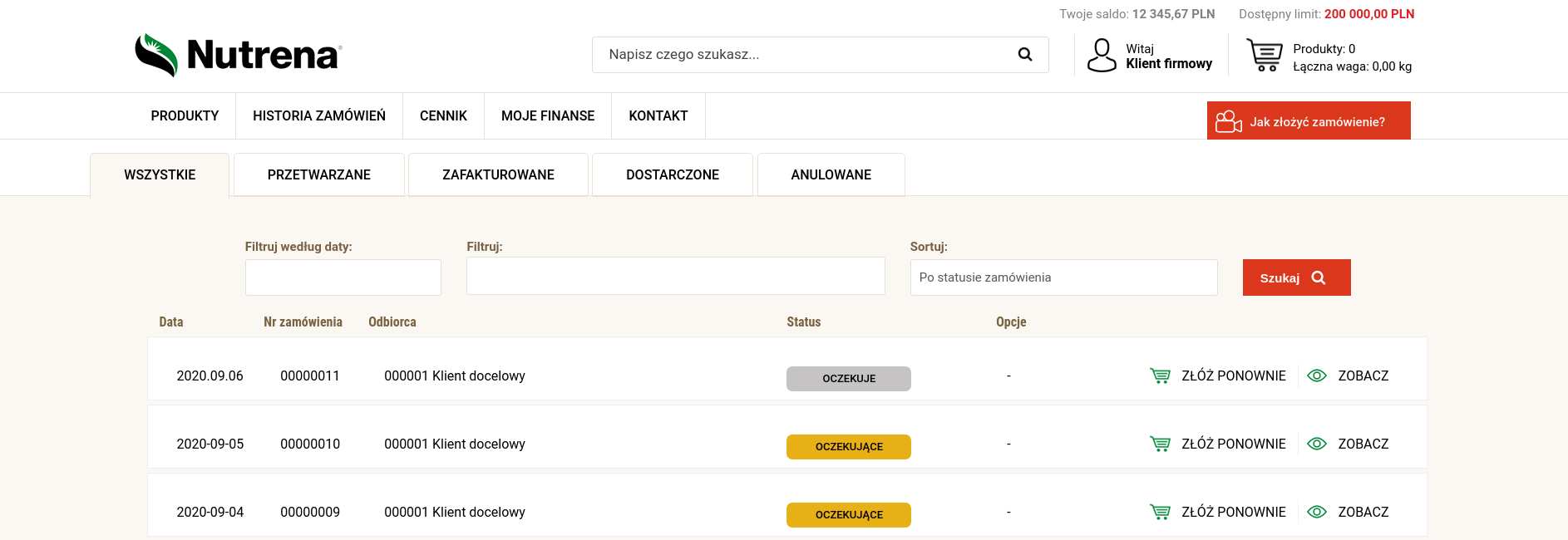The width and height of the screenshot is (1568, 540).
Task: Click eye icon for order 00000009
Action: tap(1316, 513)
